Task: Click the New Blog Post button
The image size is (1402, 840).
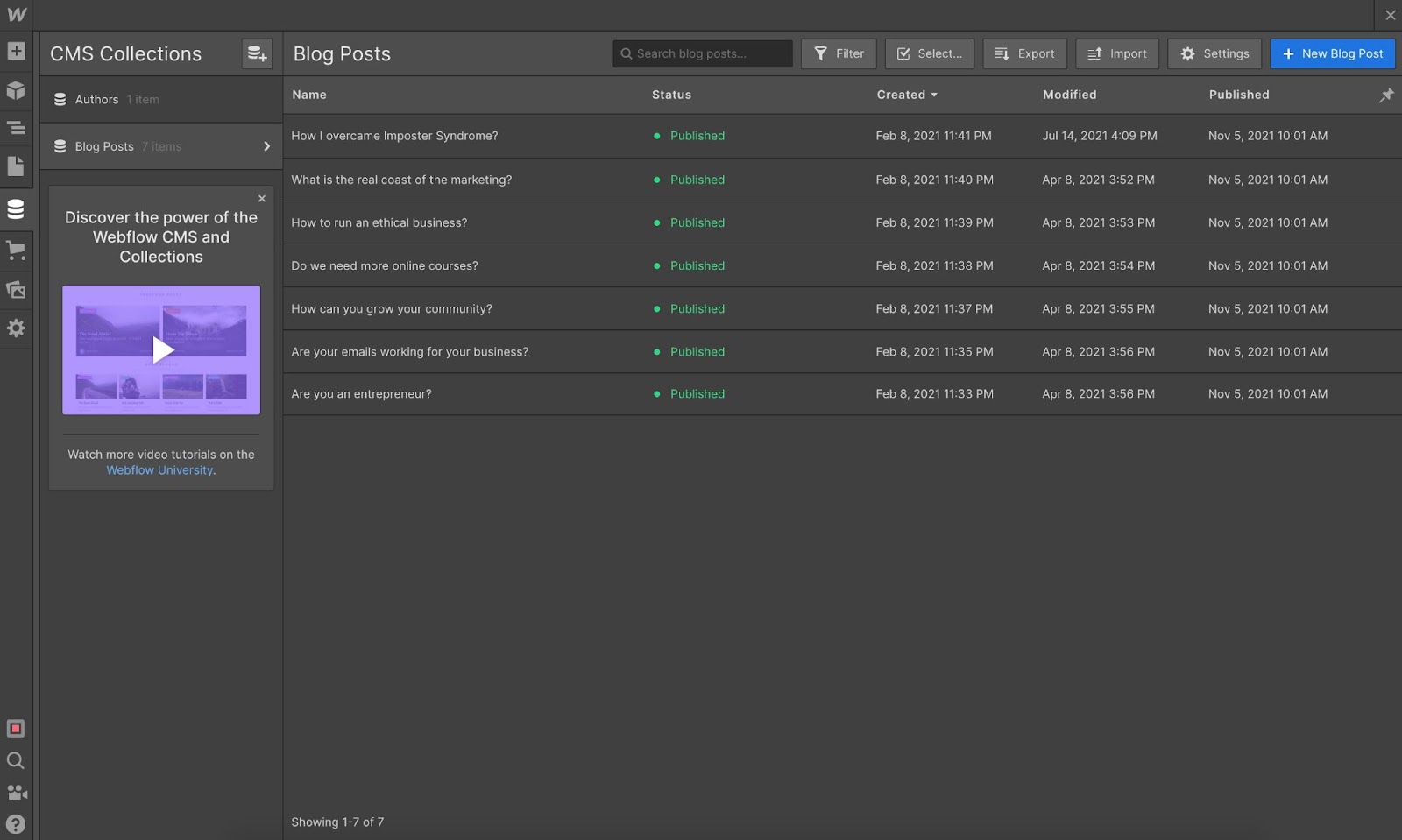Action: click(x=1332, y=53)
